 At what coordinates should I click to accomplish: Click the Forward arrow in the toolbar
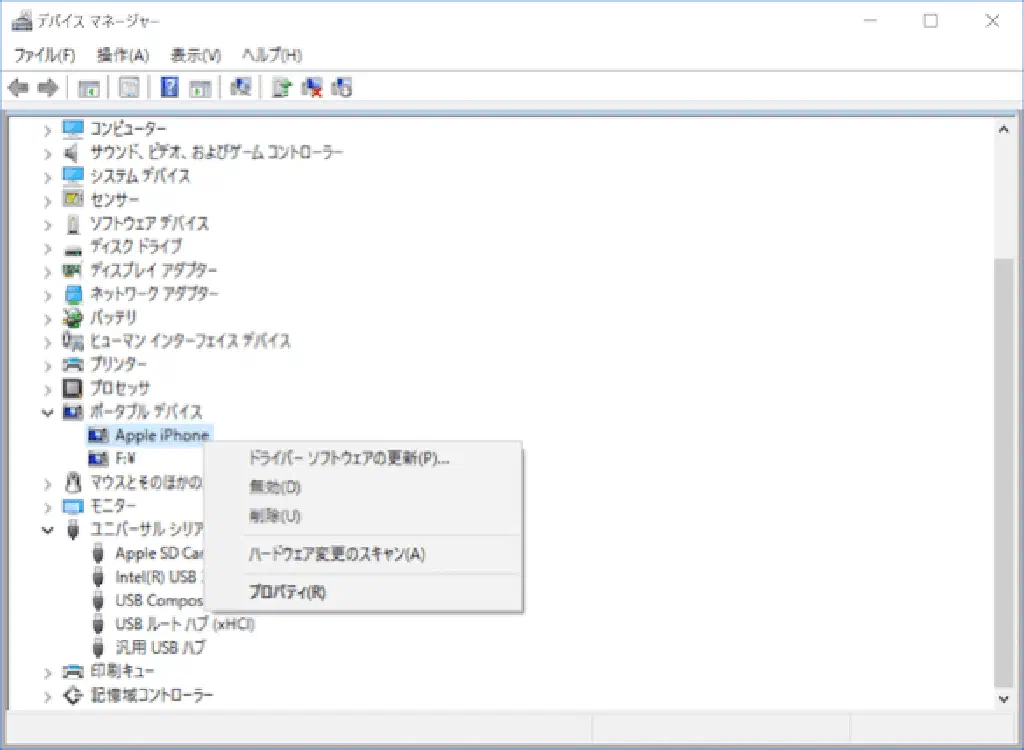click(x=47, y=88)
